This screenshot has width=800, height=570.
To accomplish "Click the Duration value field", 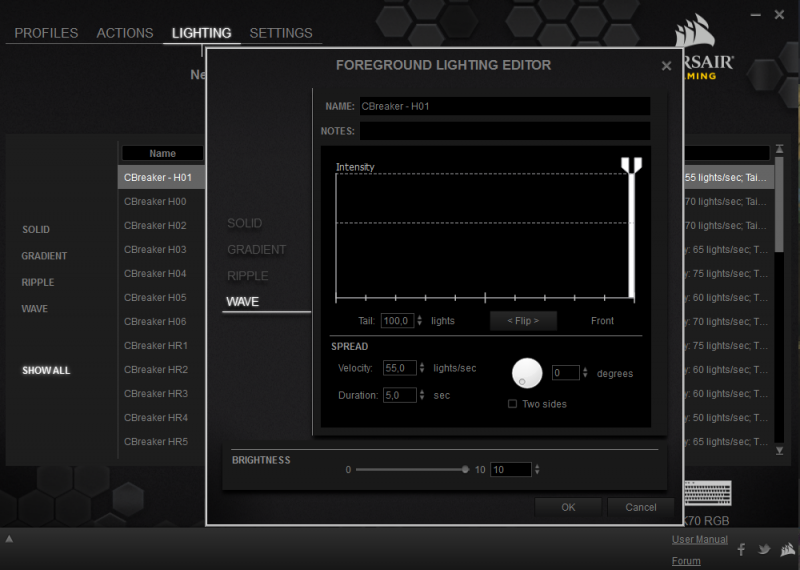I will pos(399,395).
